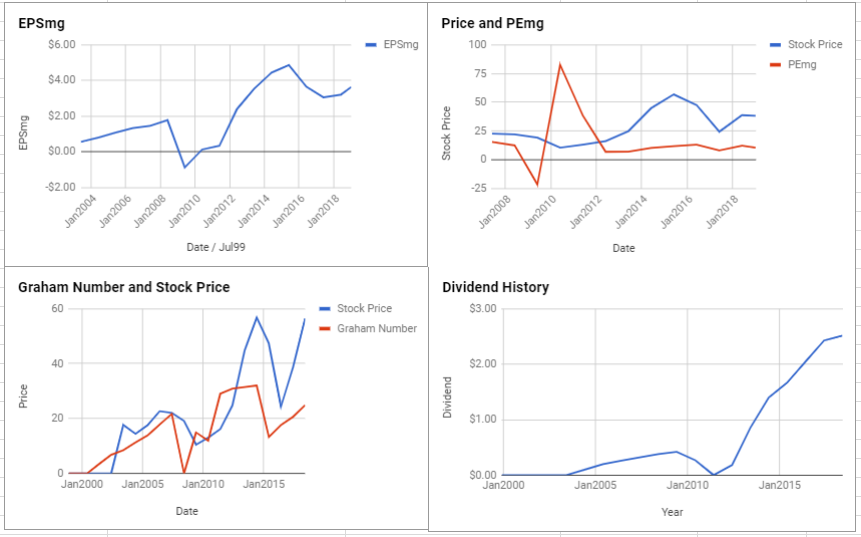Click the Dividend History chart title

496,287
